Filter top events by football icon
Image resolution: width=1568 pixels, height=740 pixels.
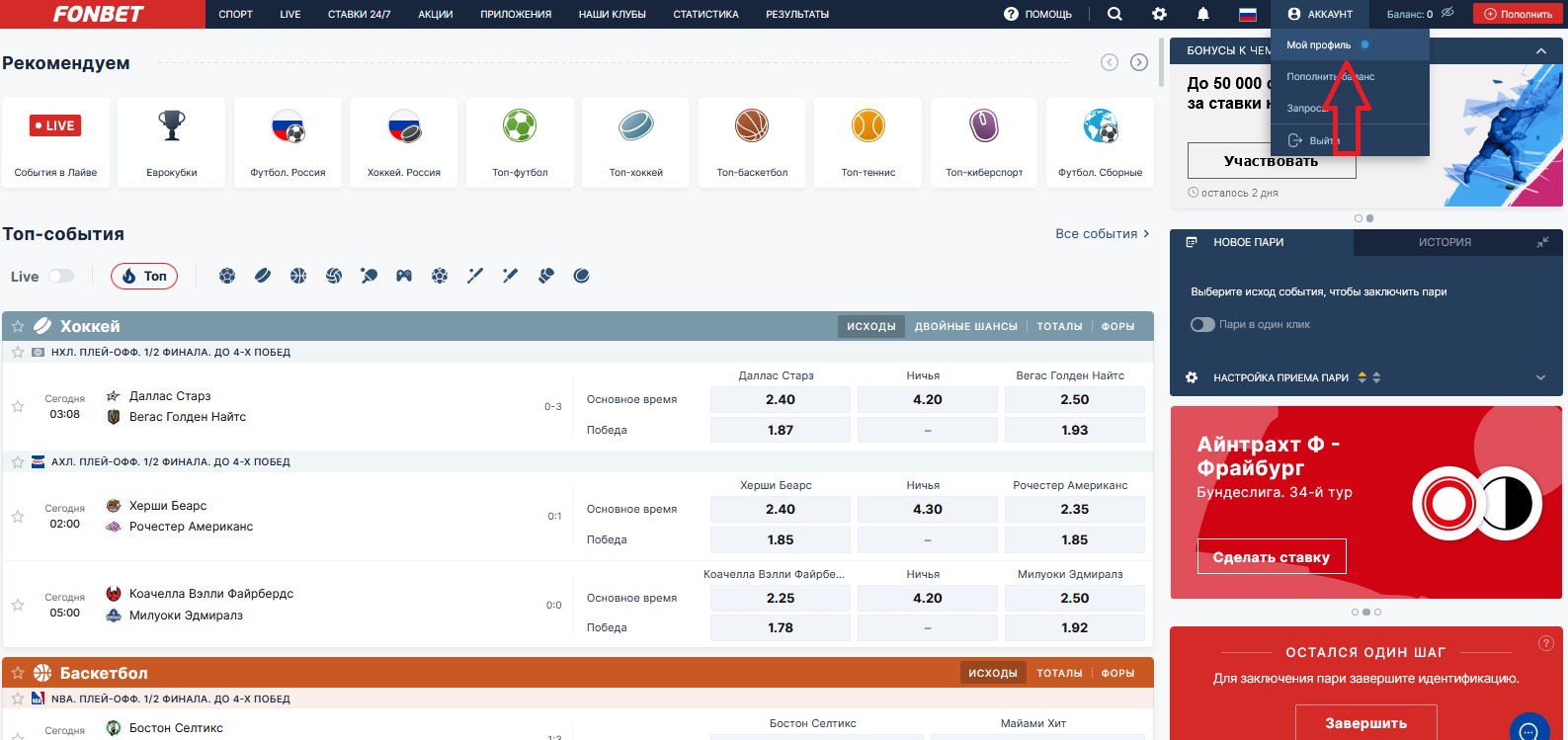227,276
